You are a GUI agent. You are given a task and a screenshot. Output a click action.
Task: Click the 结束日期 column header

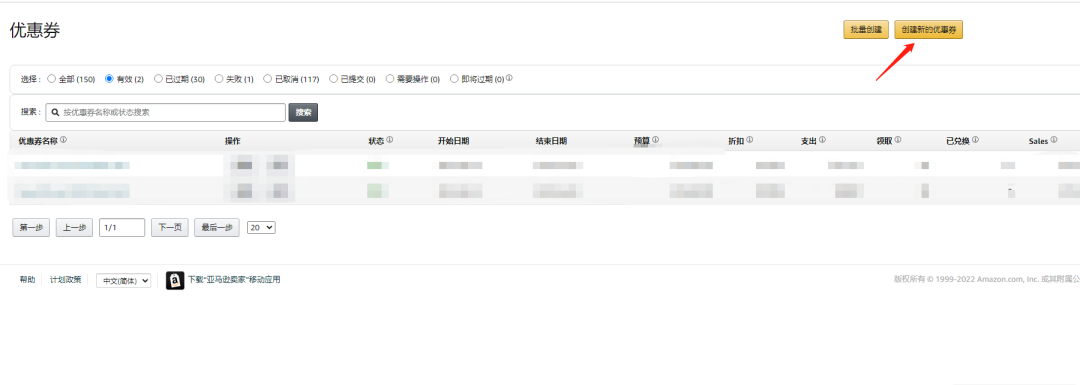[x=551, y=141]
